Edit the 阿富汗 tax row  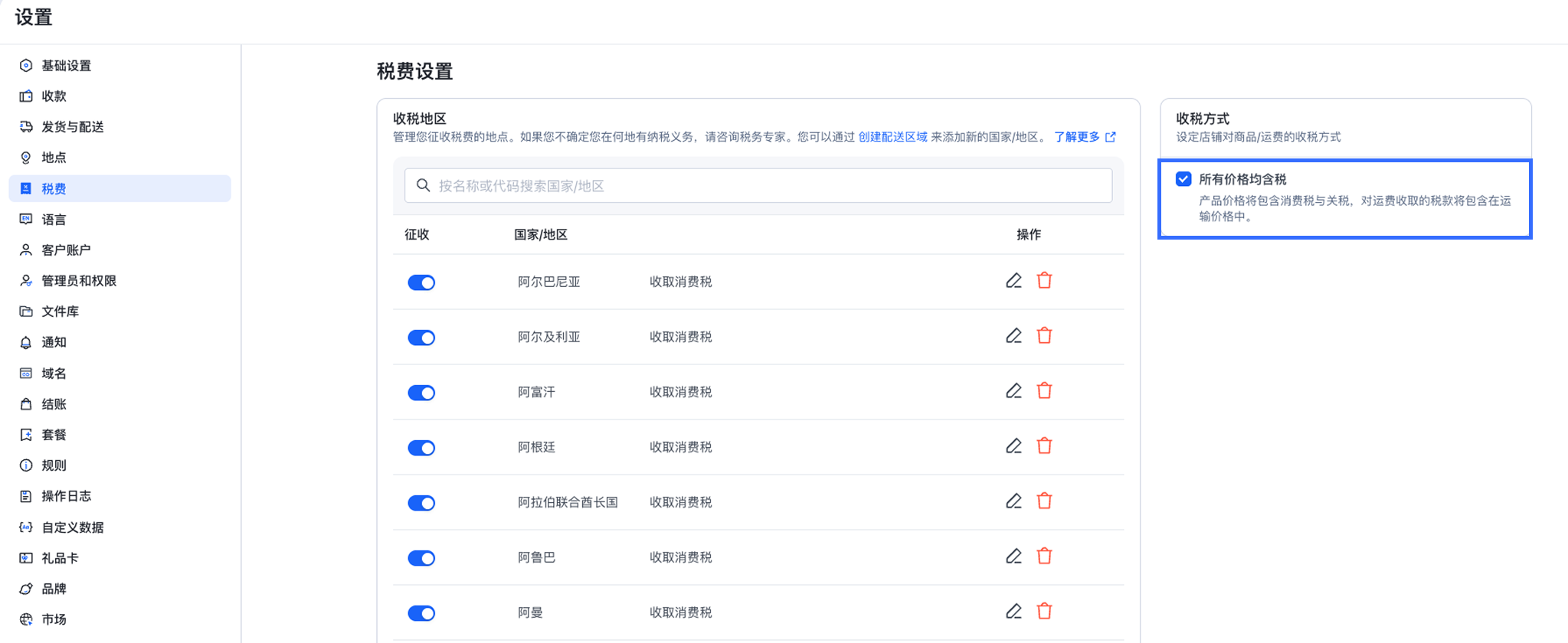click(1013, 391)
